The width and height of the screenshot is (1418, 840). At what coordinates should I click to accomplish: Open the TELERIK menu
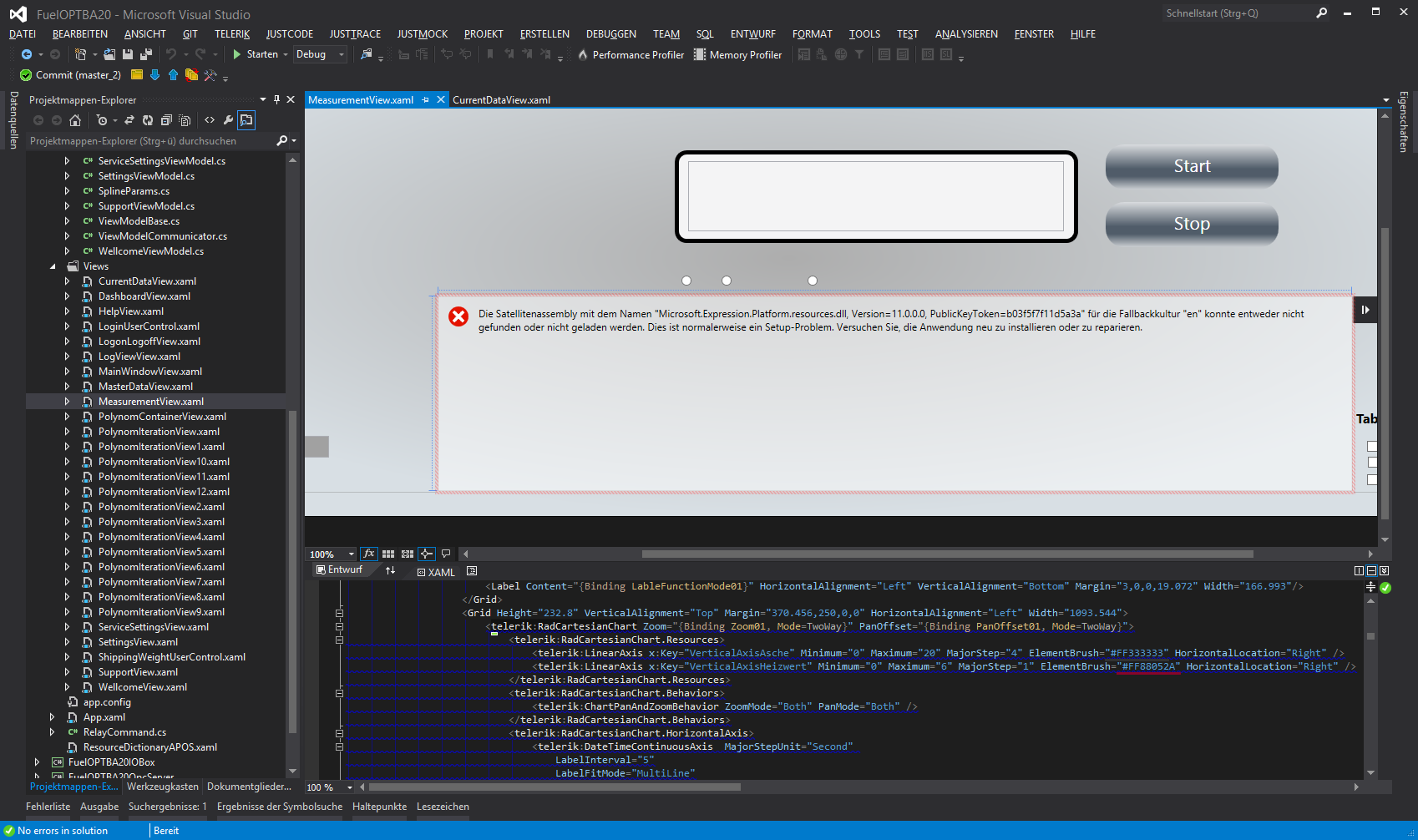232,34
